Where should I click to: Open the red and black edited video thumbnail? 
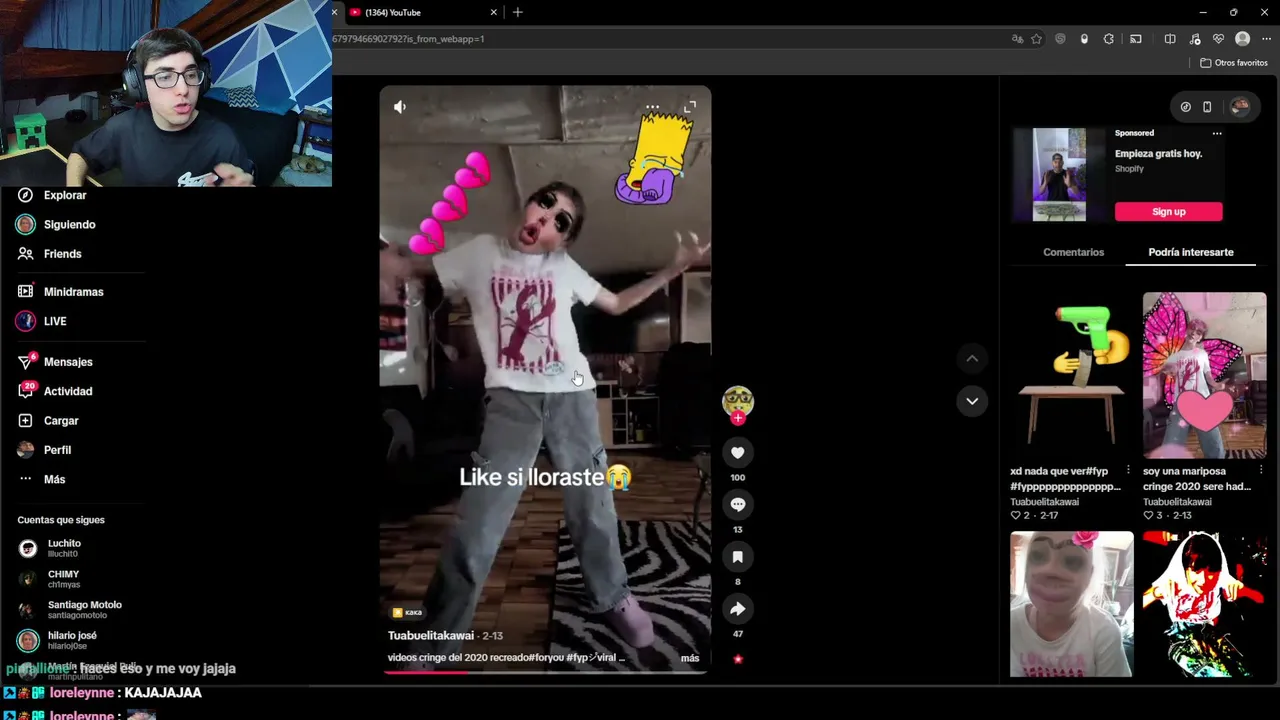pyautogui.click(x=1204, y=604)
